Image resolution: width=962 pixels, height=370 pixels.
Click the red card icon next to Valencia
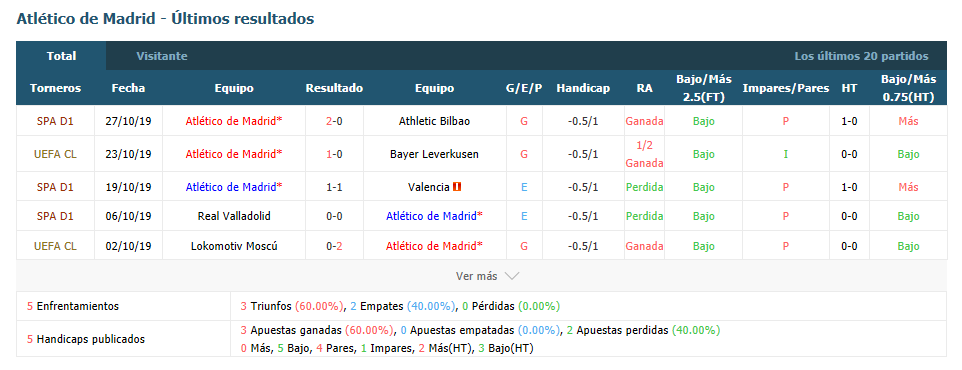[x=456, y=187]
